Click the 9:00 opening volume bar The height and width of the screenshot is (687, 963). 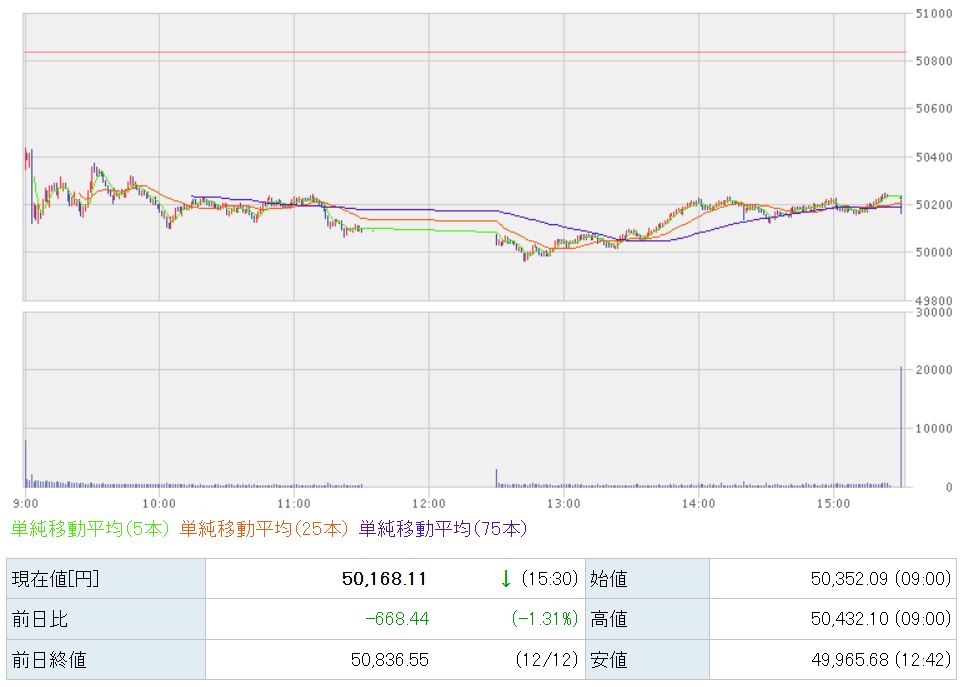click(x=25, y=463)
